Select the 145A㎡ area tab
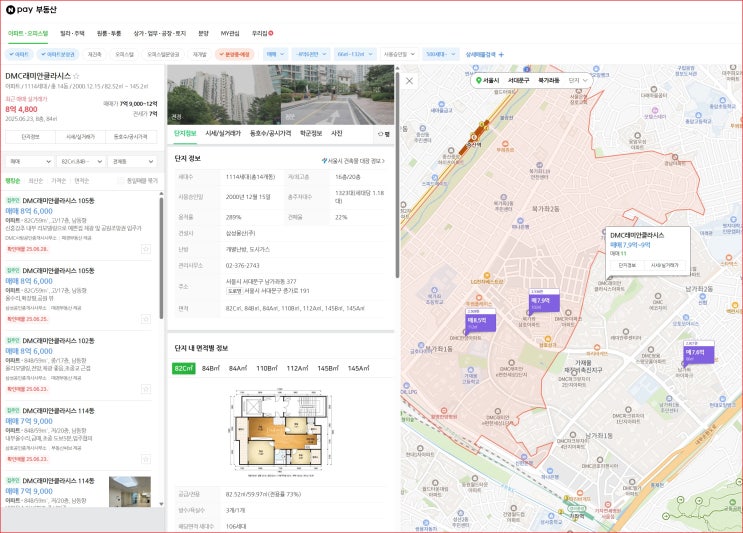The height and width of the screenshot is (533, 743). point(358,368)
